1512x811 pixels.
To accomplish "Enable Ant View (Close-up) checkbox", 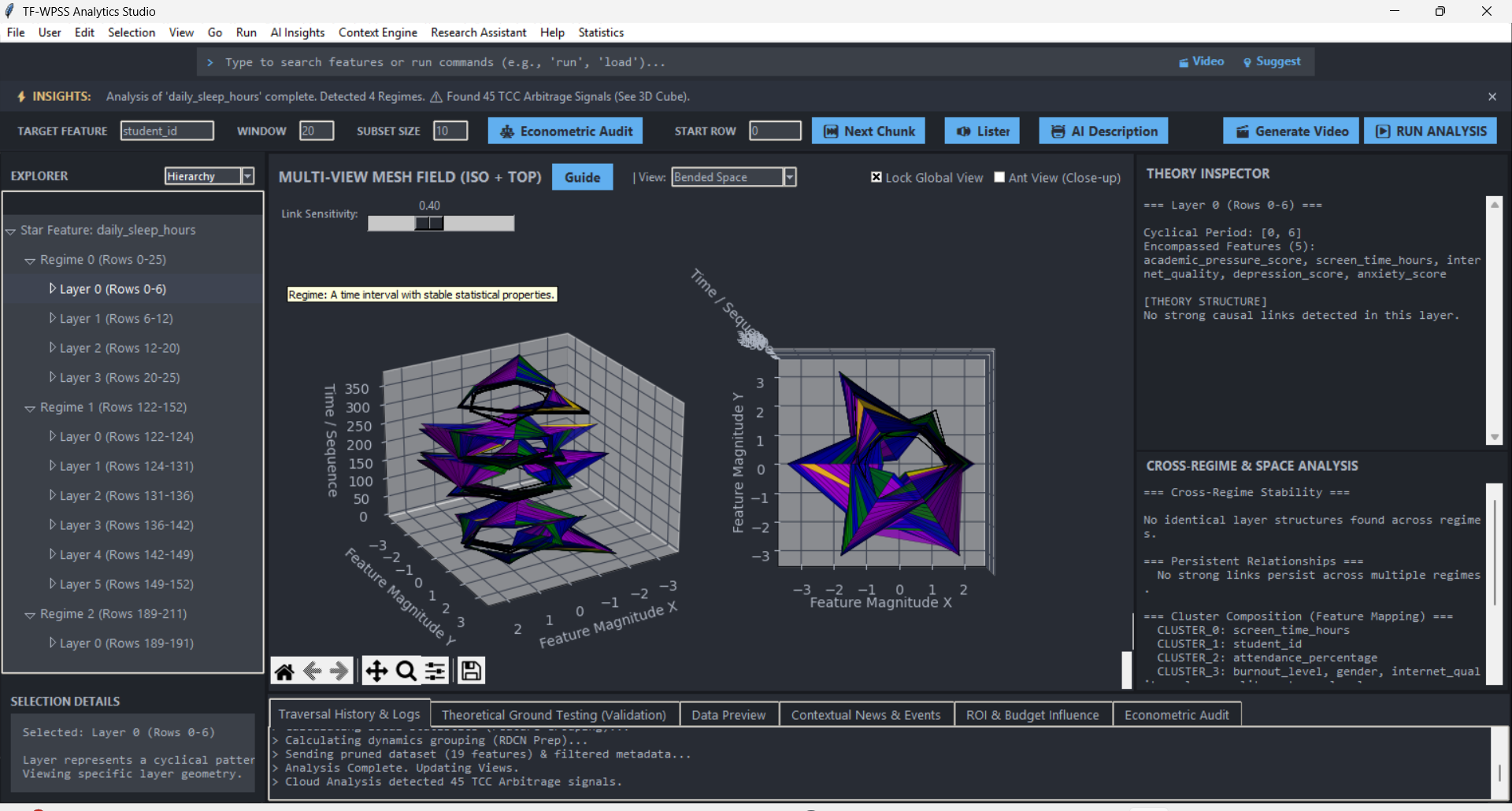I will (999, 177).
